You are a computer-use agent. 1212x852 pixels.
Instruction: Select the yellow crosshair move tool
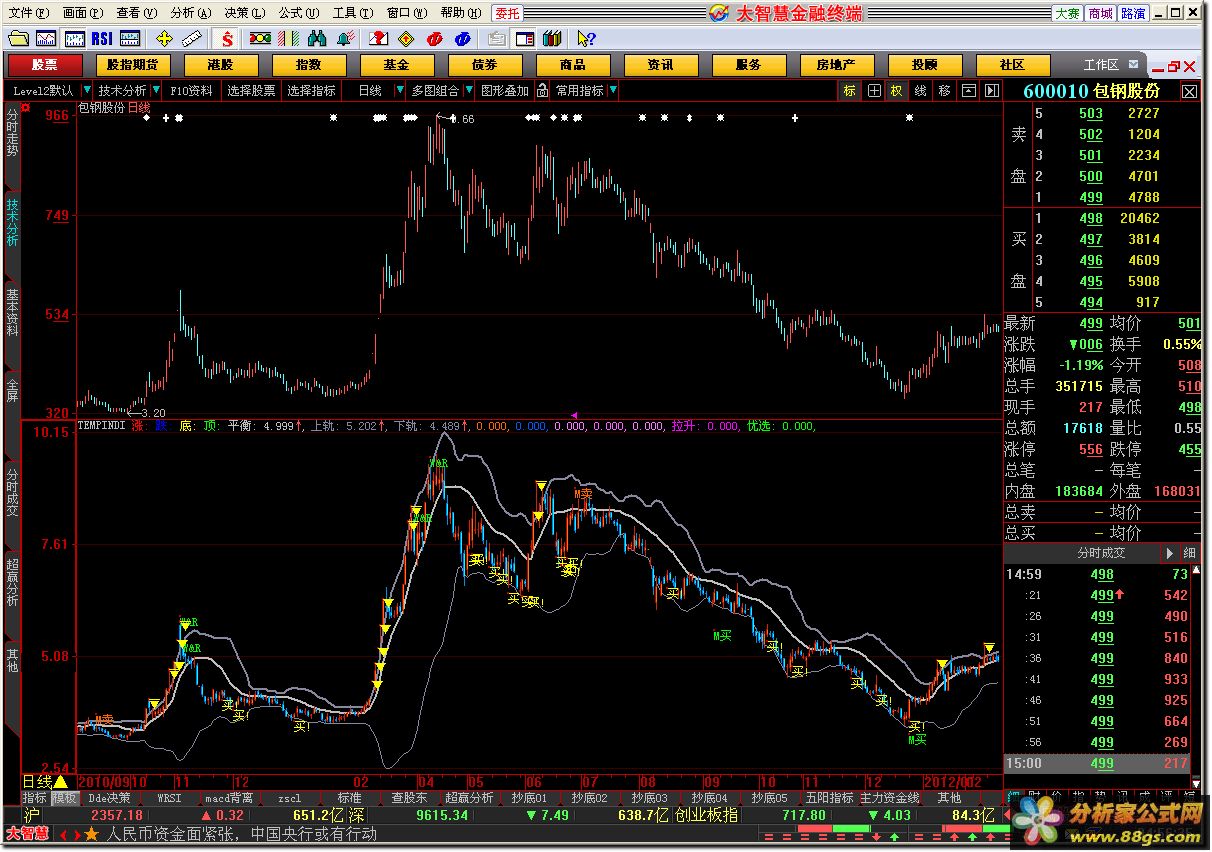(165, 38)
